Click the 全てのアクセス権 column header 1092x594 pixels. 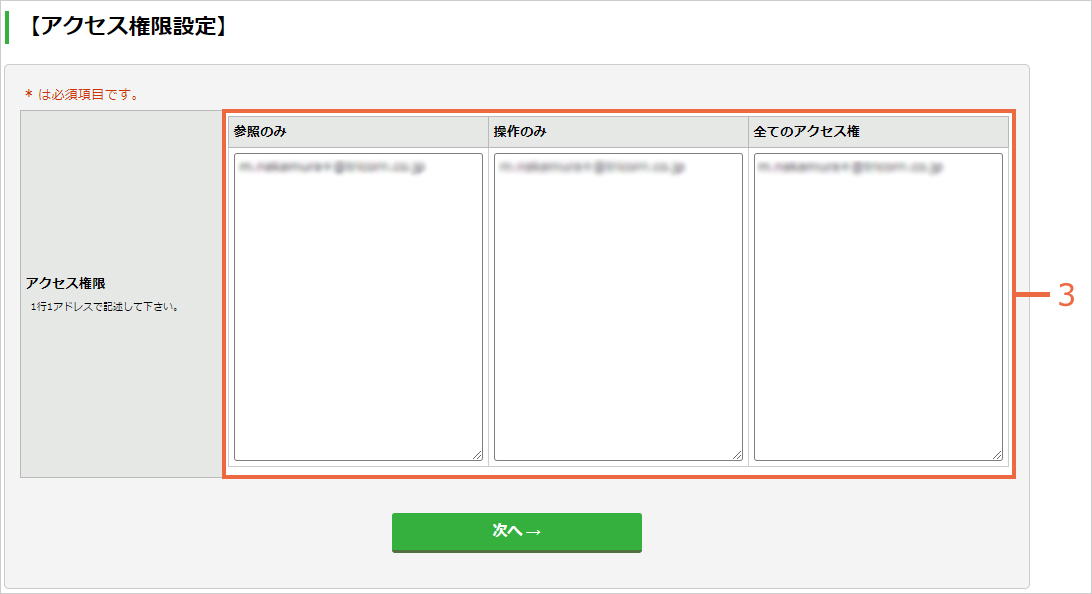coord(878,132)
